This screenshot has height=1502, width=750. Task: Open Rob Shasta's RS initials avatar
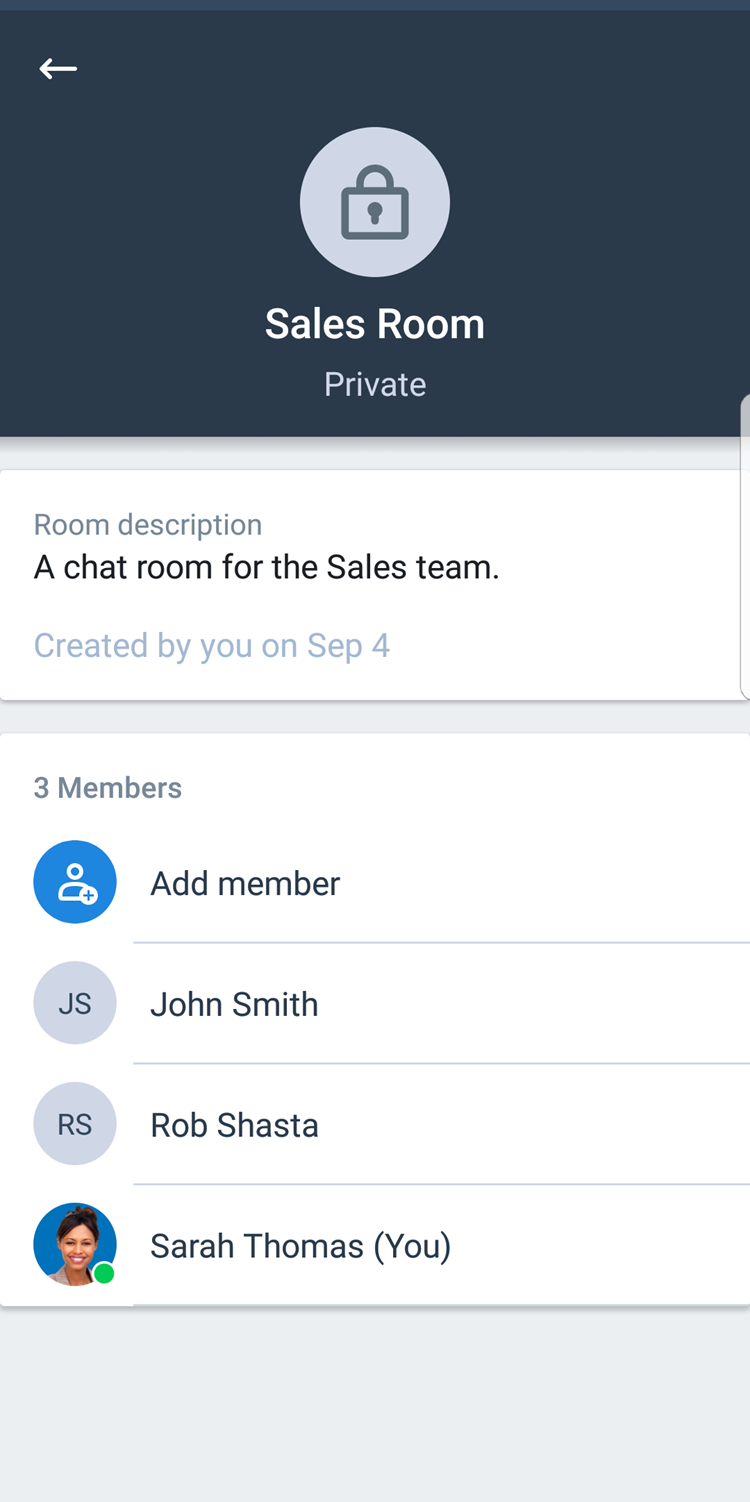pos(75,1124)
